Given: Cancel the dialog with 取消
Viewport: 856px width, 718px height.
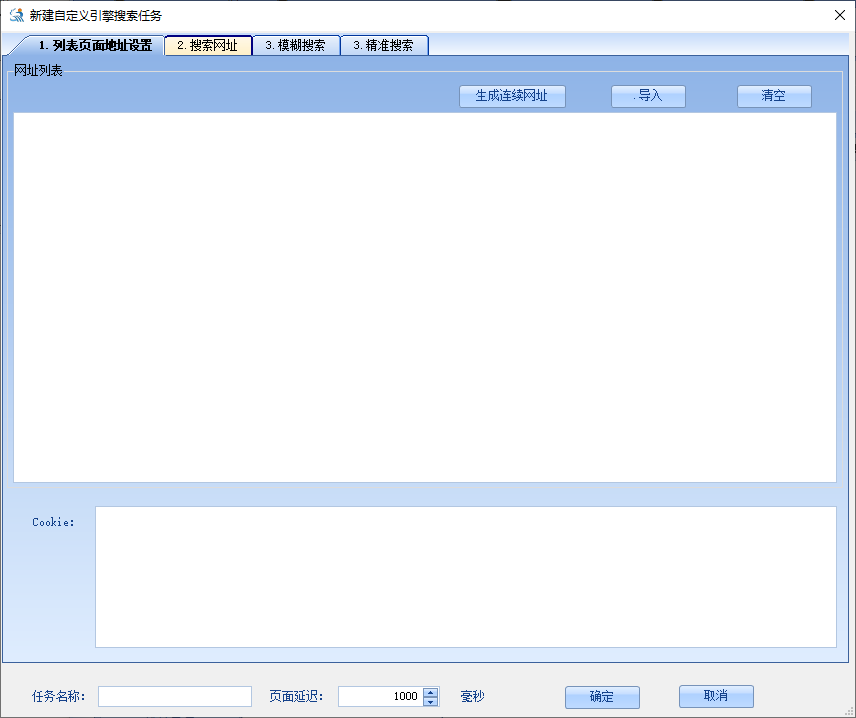Looking at the screenshot, I should [716, 696].
